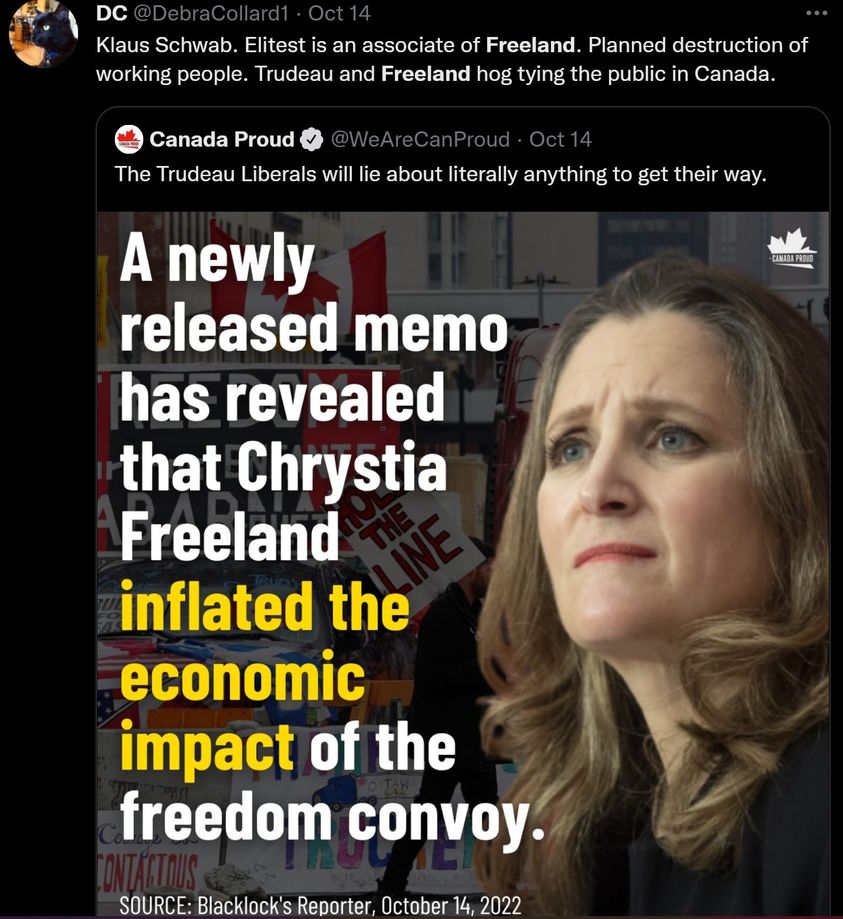Screen dimensions: 843x919
Task: Open the Freeland memo image
Action: coord(463,563)
